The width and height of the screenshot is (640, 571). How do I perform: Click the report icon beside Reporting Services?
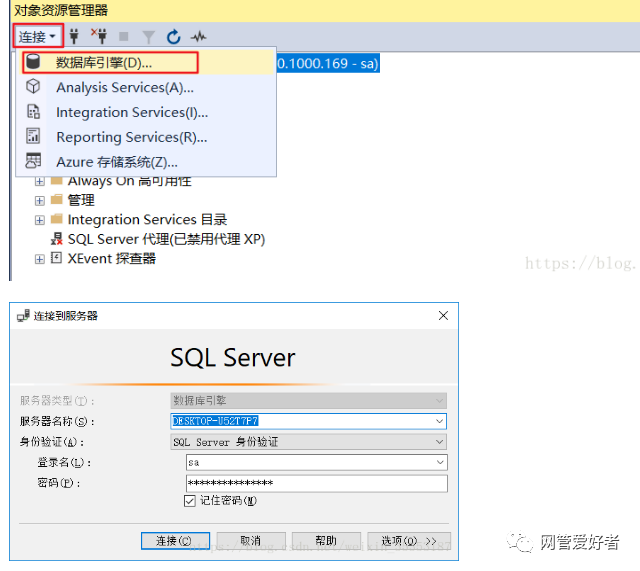33,136
